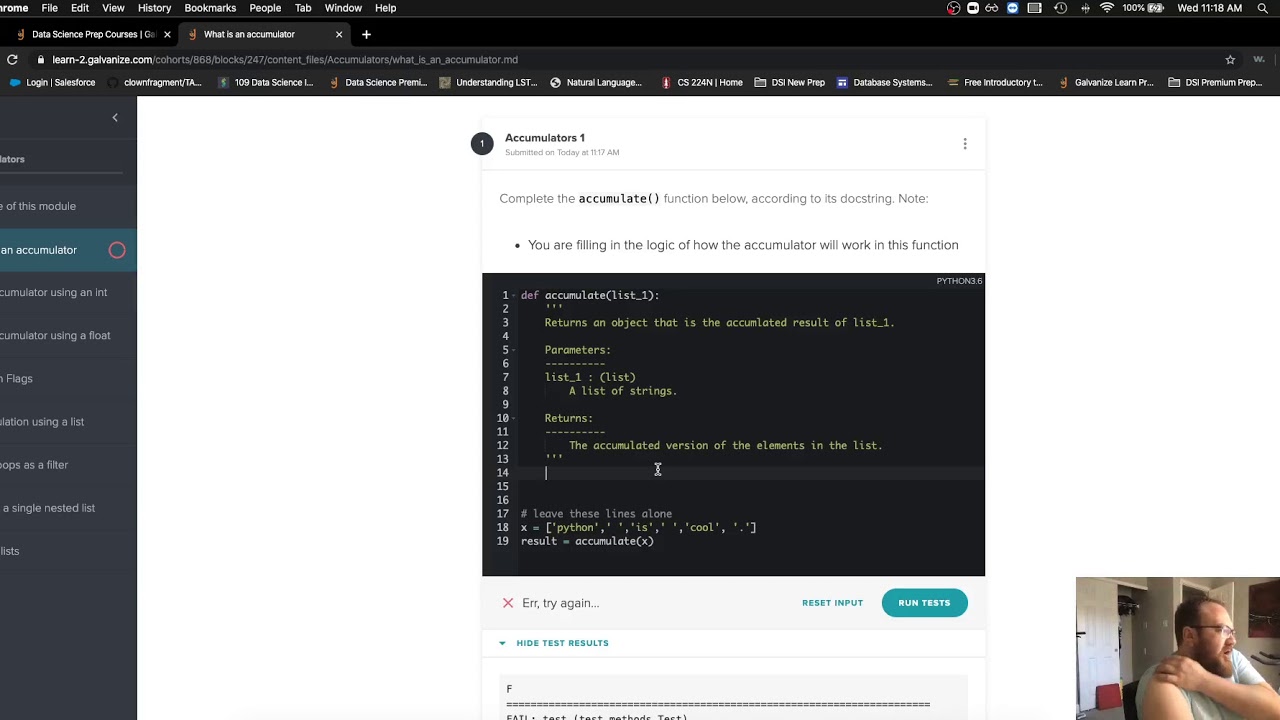Open the View menu
The height and width of the screenshot is (720, 1280).
[x=113, y=8]
